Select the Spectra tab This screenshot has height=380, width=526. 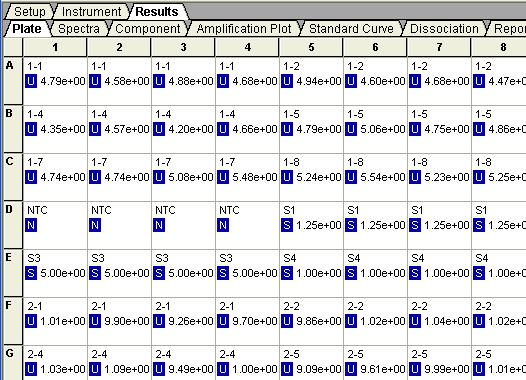[x=79, y=29]
